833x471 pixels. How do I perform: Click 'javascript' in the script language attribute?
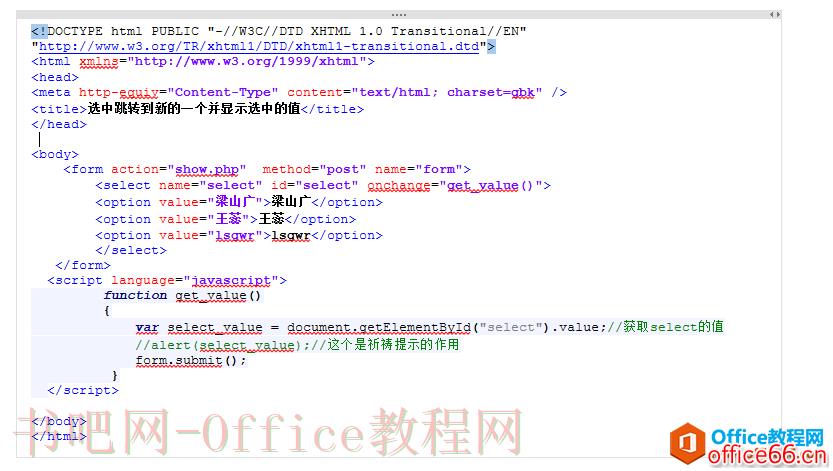coord(231,280)
